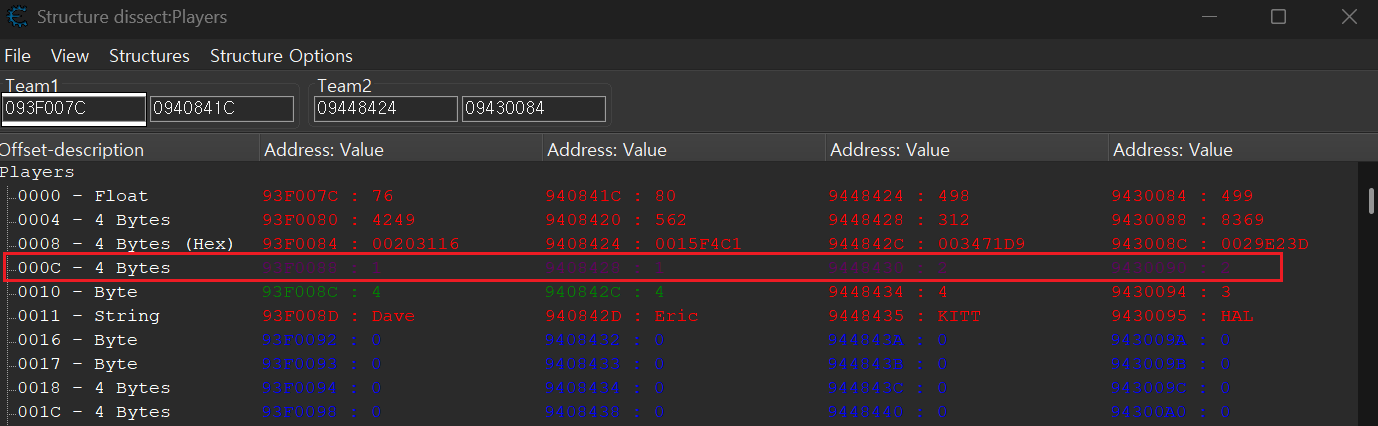Click the vertical scrollbar thumb
The image size is (1378, 426).
(x=1370, y=200)
